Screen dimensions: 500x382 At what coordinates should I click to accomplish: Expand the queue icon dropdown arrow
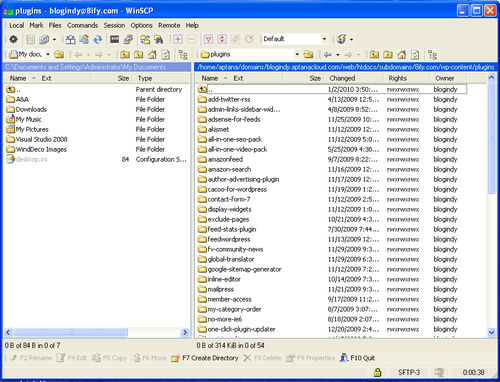tap(54, 39)
